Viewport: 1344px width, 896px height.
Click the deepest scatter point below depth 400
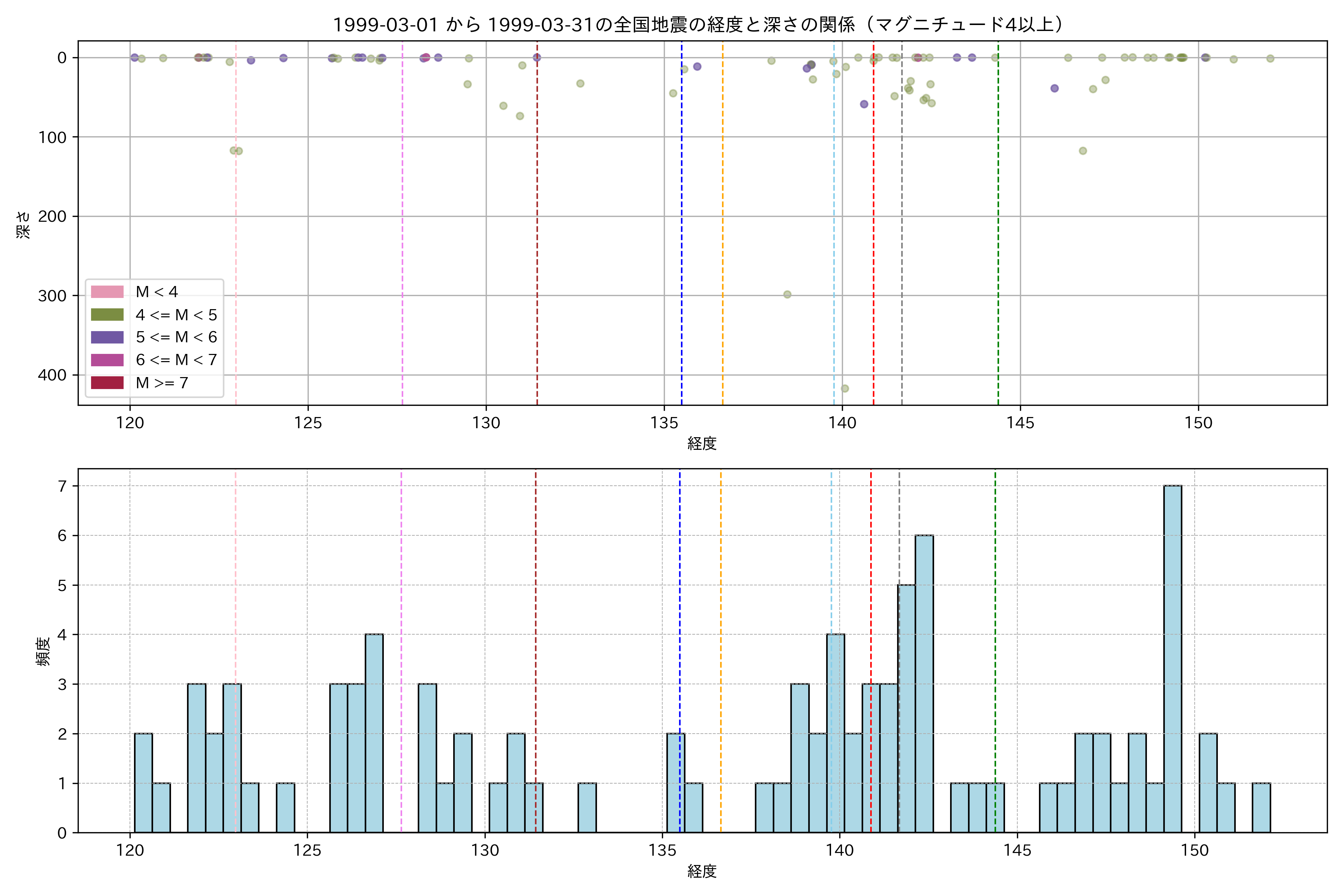click(844, 389)
